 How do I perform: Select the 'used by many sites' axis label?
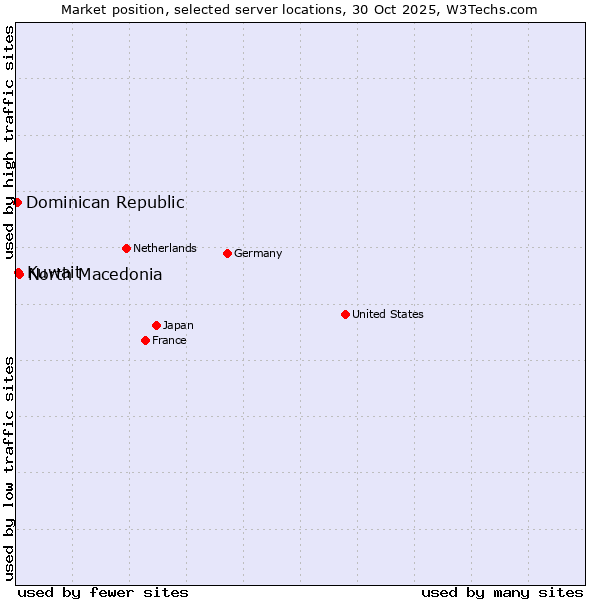pyautogui.click(x=502, y=592)
